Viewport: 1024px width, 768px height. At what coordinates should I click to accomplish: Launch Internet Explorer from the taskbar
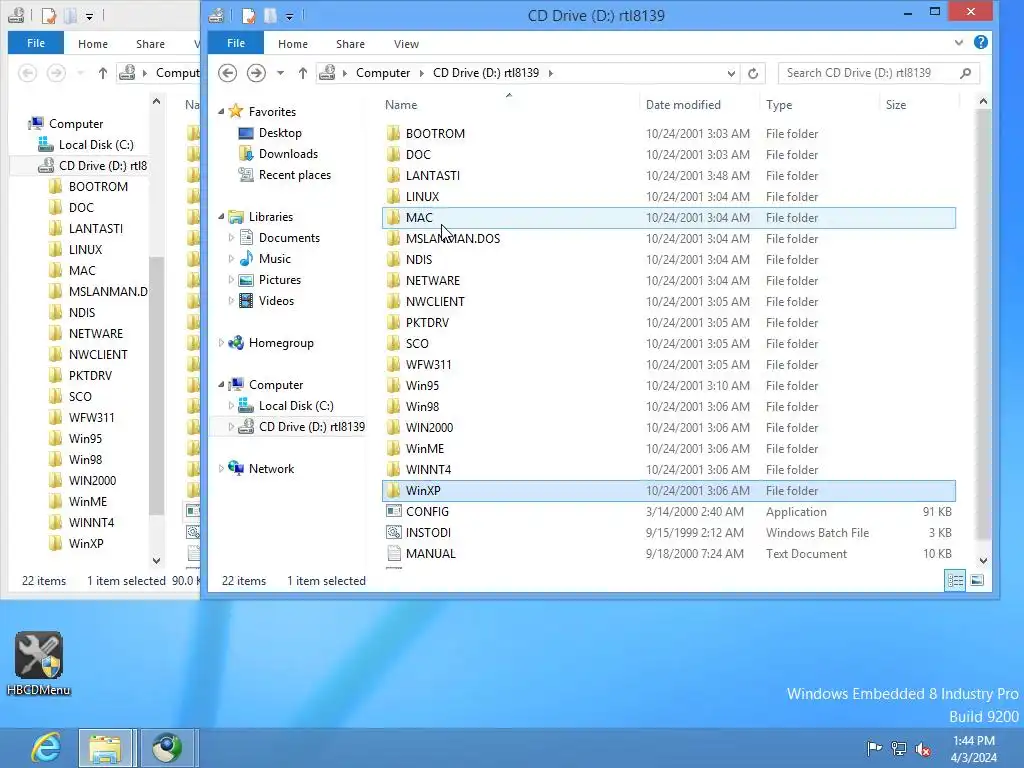click(46, 748)
